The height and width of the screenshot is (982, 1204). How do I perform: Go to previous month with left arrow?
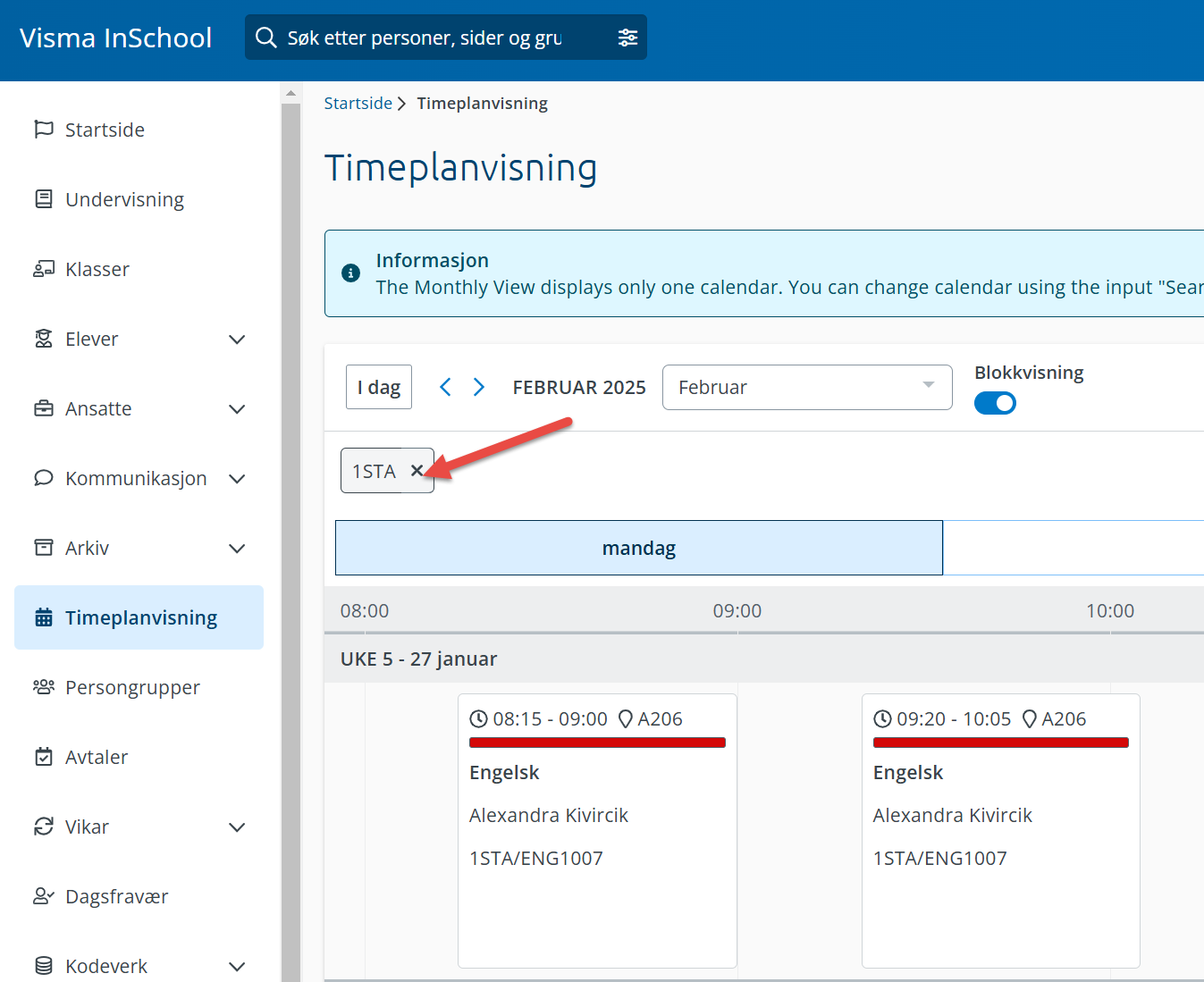(x=445, y=387)
